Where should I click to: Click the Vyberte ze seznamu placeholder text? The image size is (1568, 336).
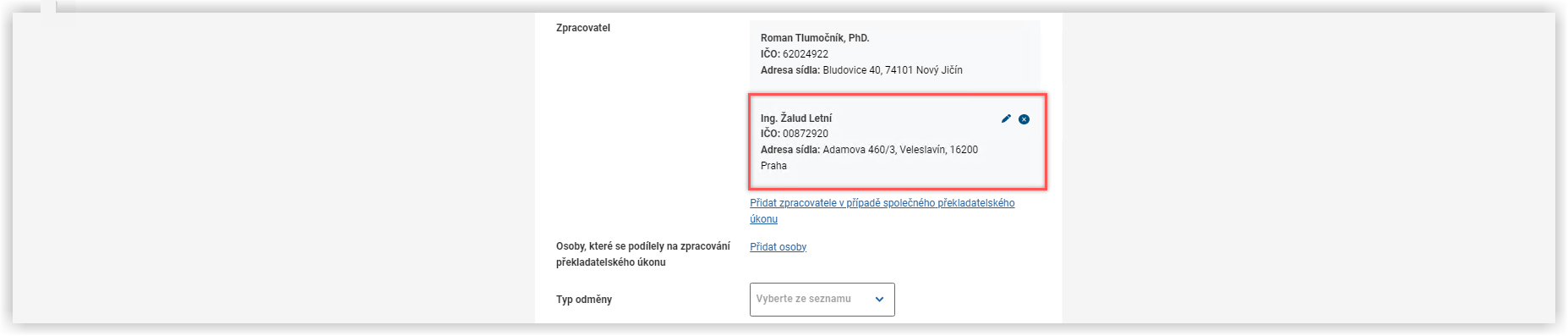804,299
